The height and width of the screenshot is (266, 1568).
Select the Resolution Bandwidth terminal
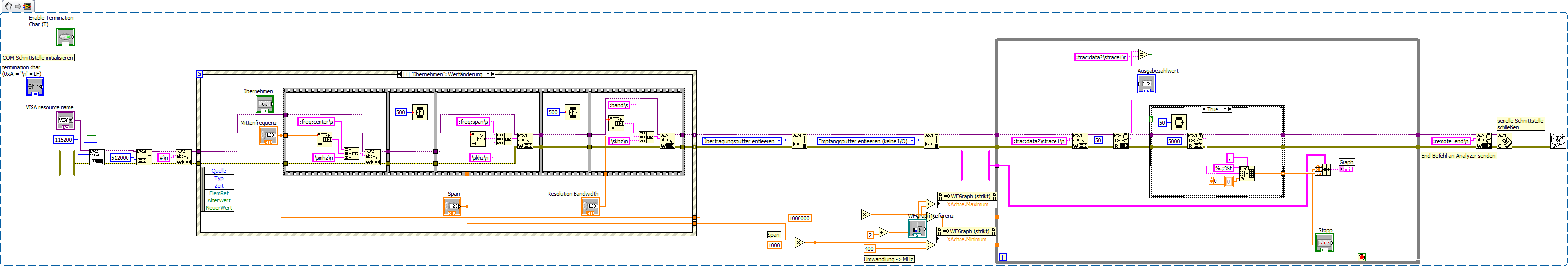[x=590, y=206]
